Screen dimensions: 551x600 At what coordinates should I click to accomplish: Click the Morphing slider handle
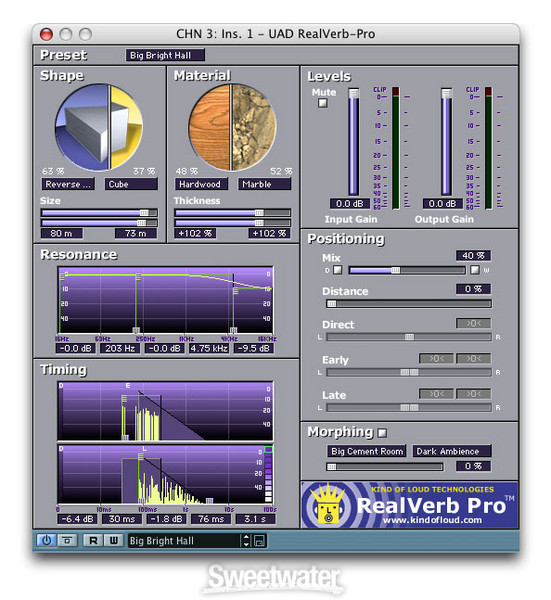[331, 467]
